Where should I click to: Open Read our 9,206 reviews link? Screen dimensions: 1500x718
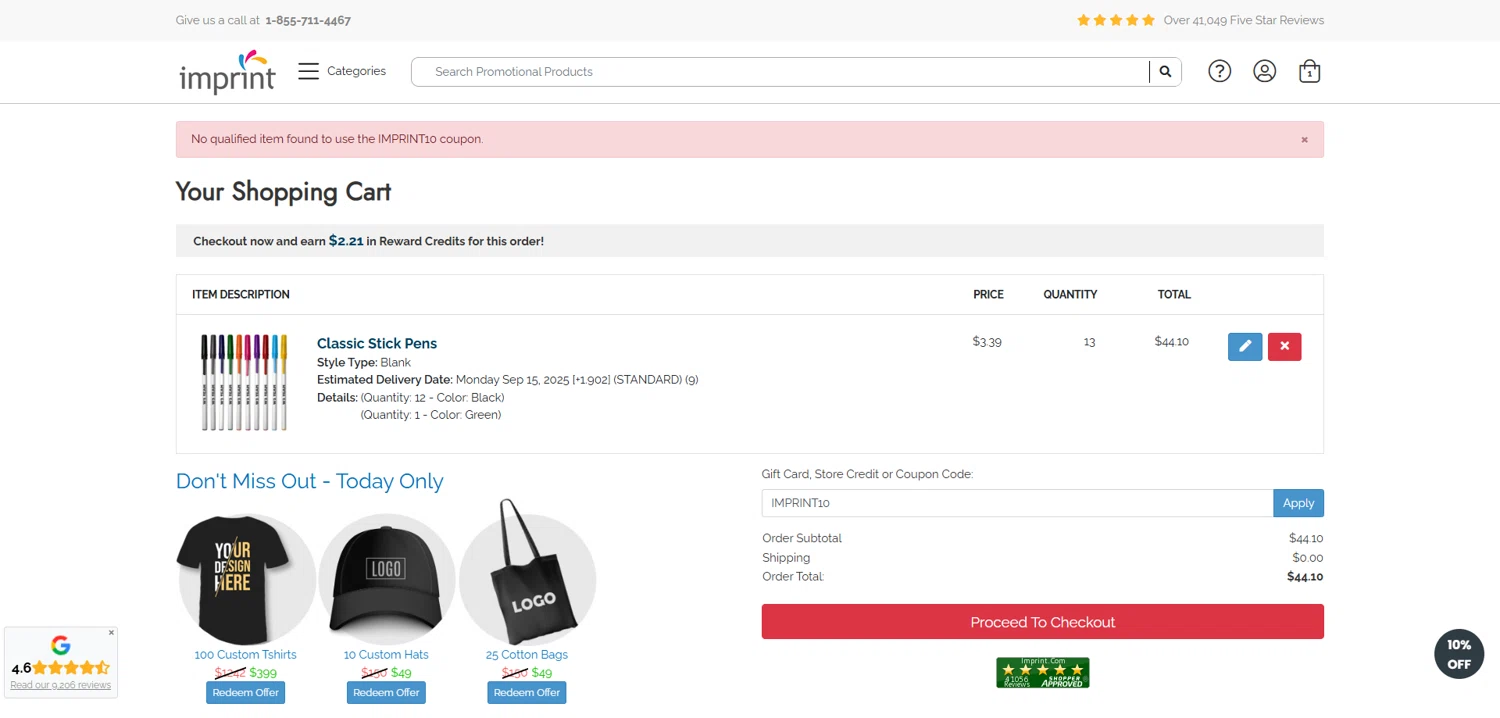(60, 686)
